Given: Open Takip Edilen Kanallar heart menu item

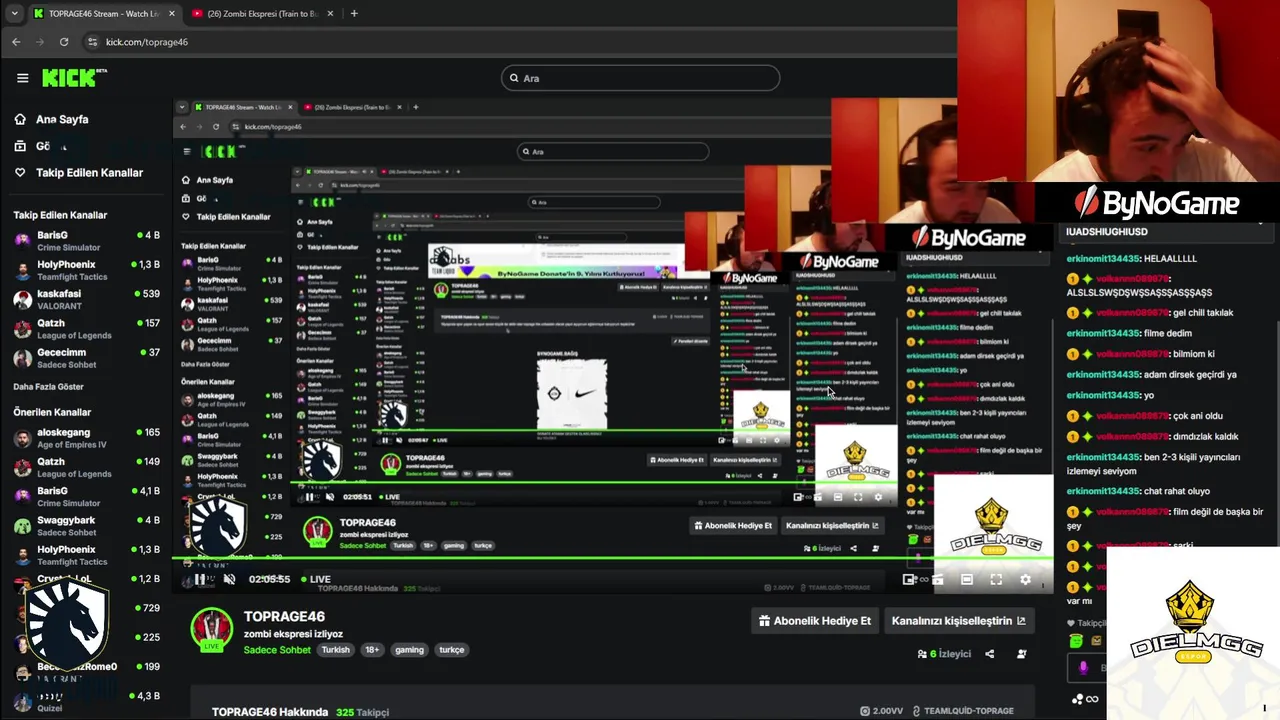Looking at the screenshot, I should (x=78, y=172).
